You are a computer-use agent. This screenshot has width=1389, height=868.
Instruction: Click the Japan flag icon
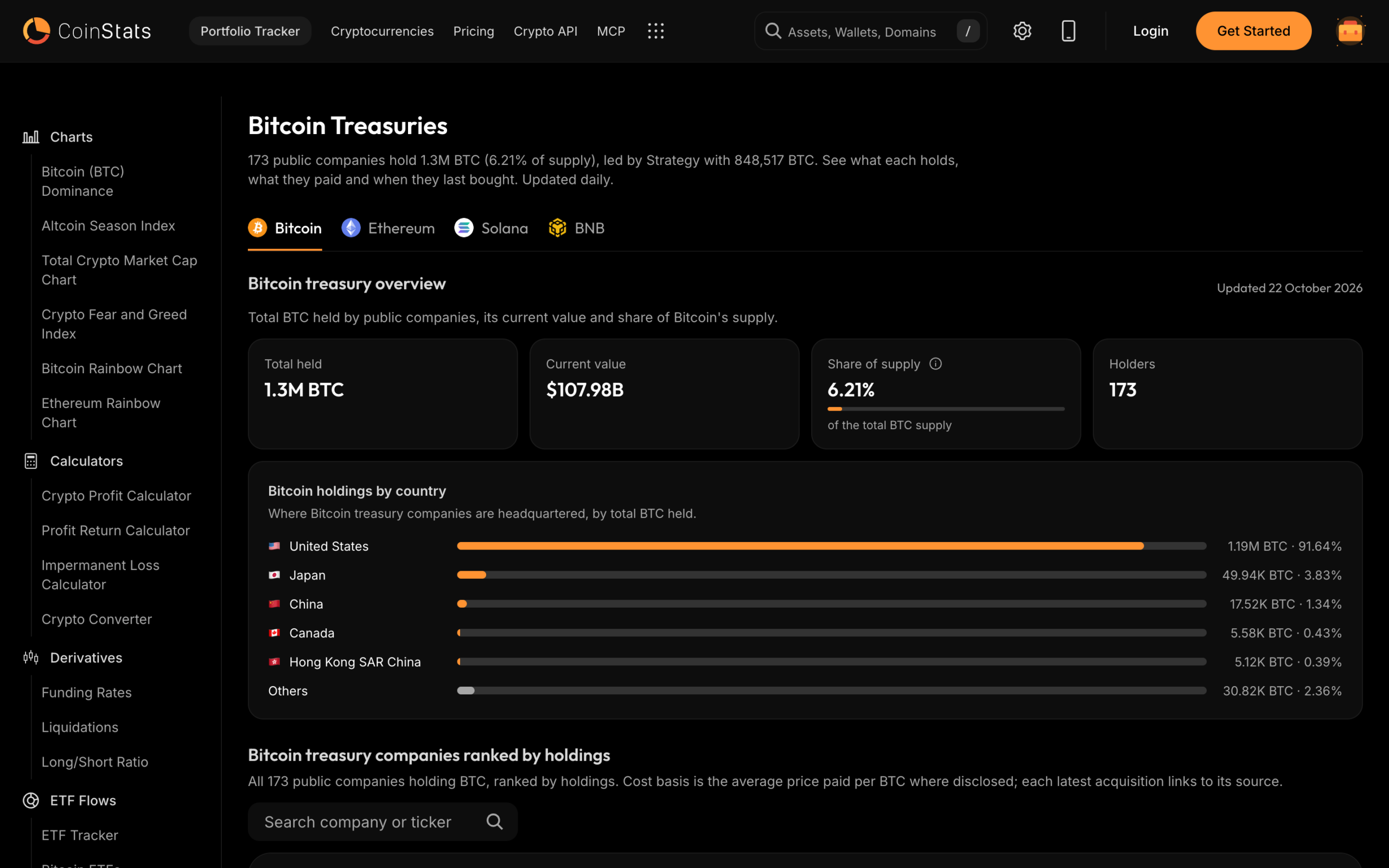pos(275,575)
